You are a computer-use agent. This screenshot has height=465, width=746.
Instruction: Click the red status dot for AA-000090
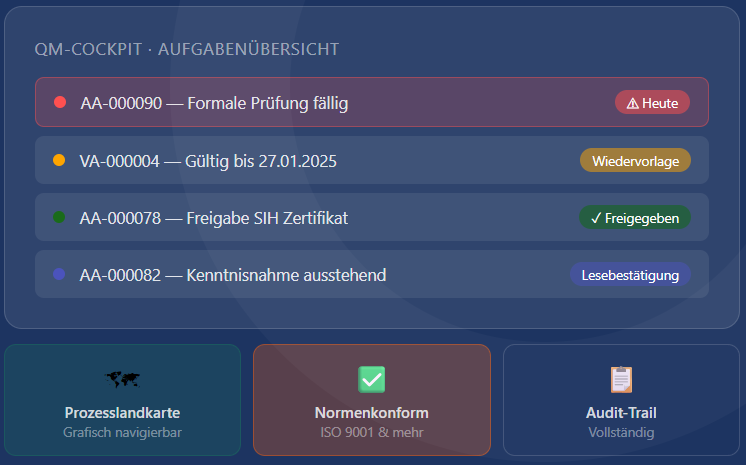[x=60, y=102]
